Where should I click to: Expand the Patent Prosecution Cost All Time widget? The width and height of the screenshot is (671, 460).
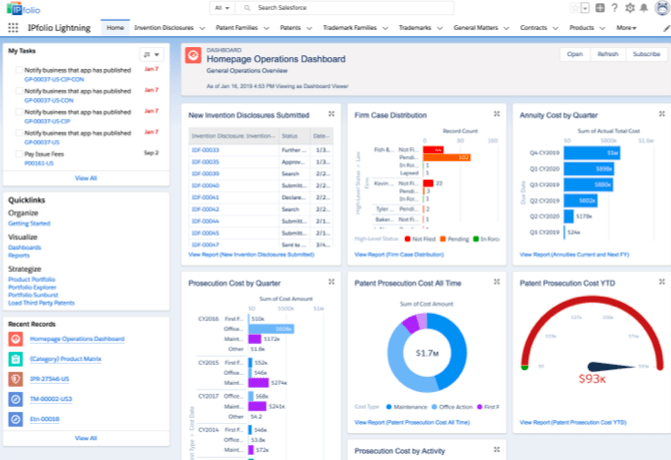click(497, 282)
